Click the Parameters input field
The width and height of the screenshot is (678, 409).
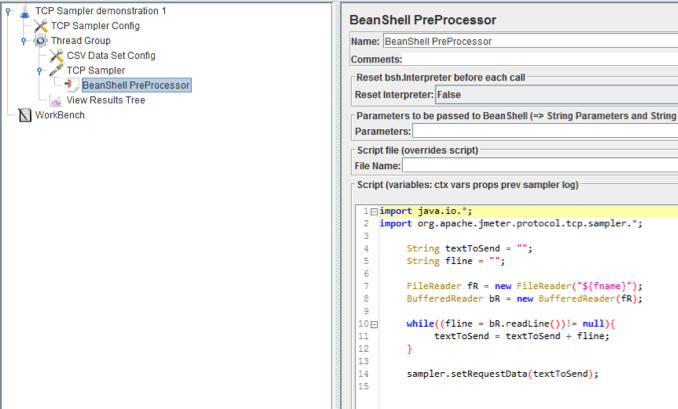545,131
